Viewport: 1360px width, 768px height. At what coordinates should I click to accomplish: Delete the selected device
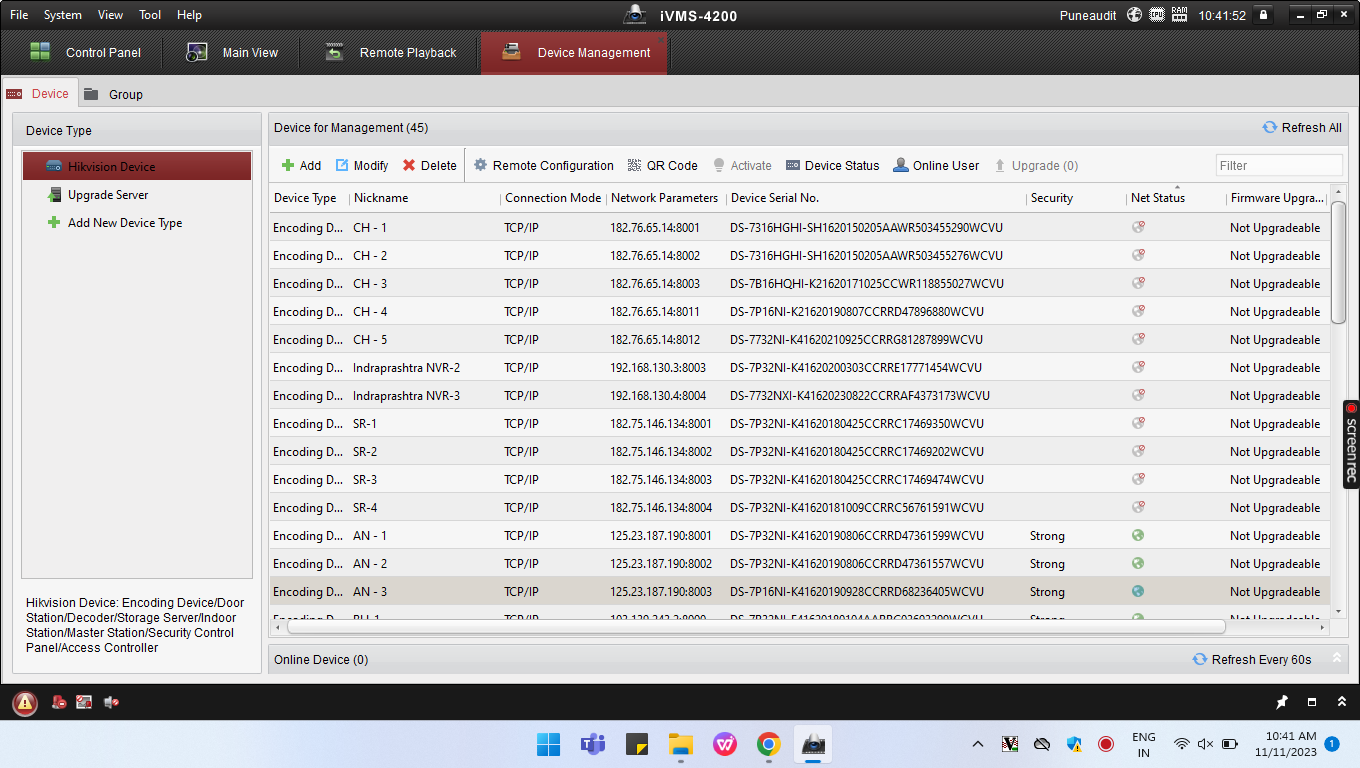pos(429,166)
